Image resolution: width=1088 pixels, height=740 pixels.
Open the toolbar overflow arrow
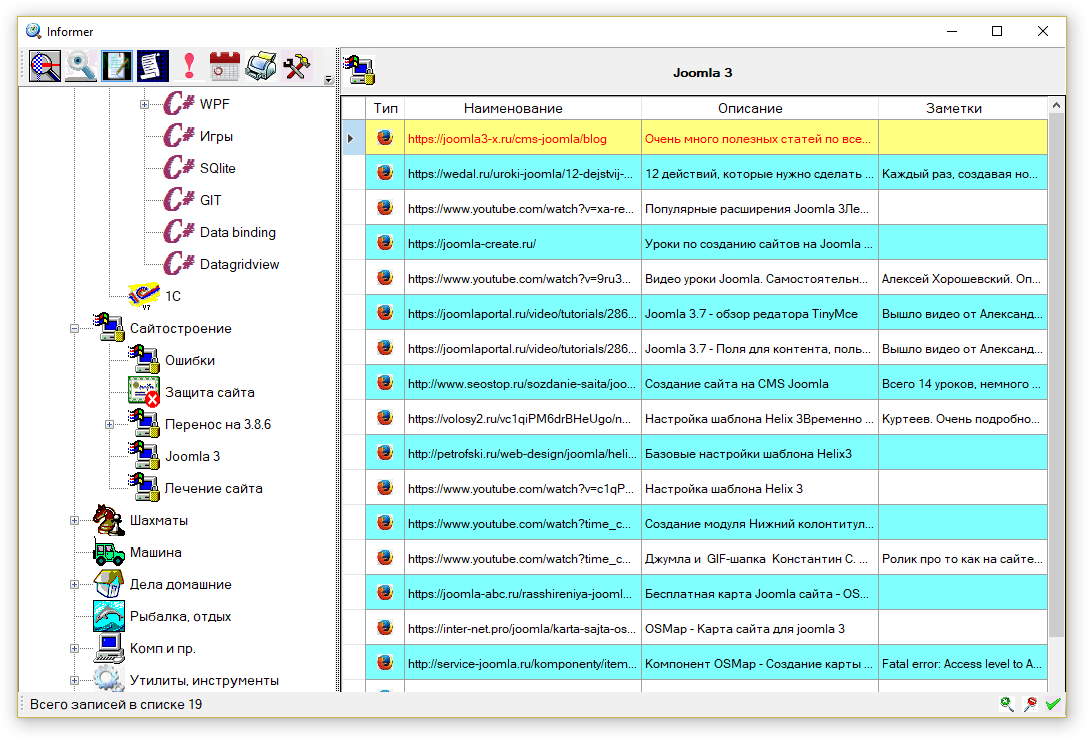tap(328, 80)
